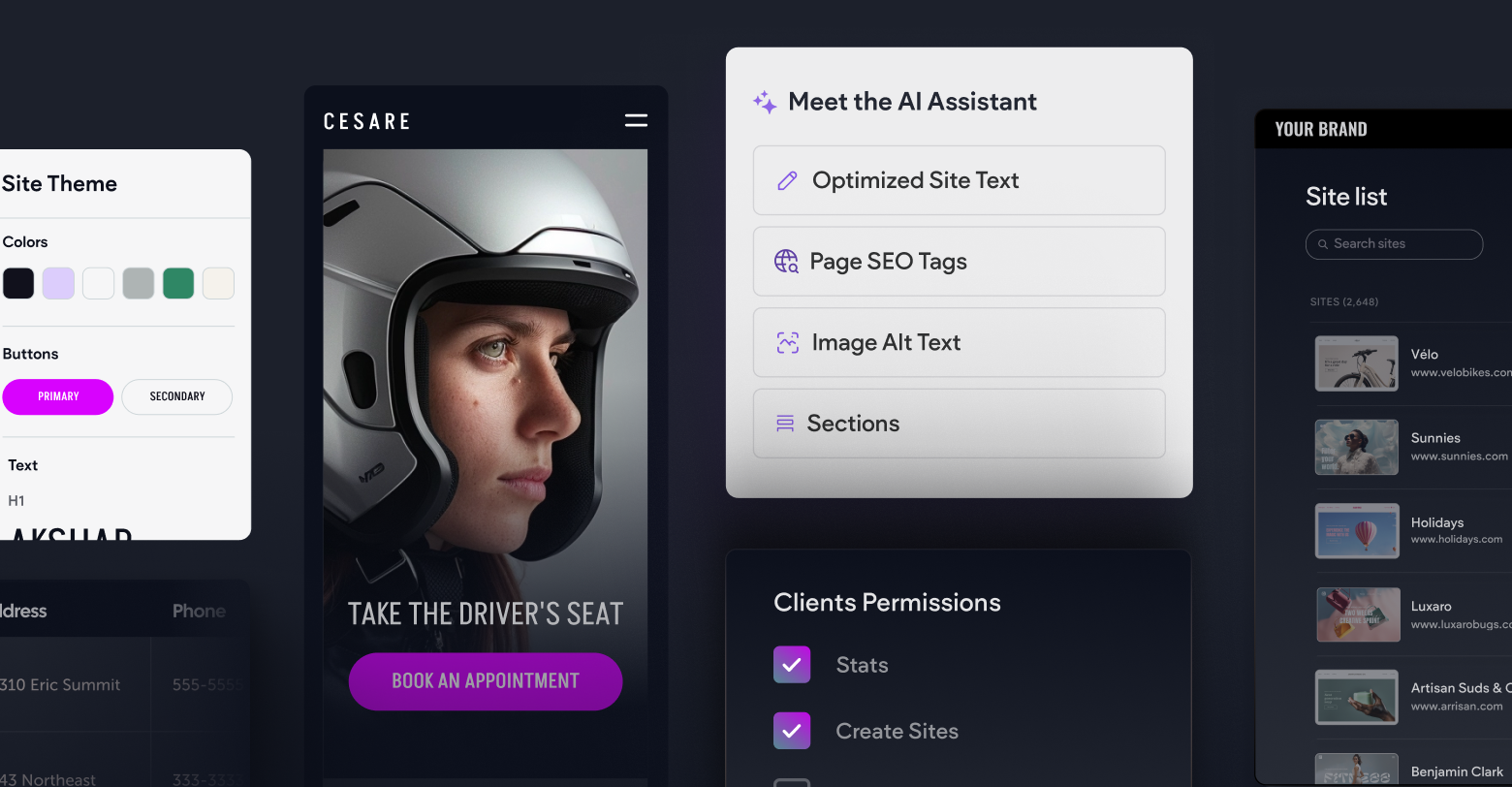Click the sparkle AI Assistant icon
The height and width of the screenshot is (787, 1512).
pos(765,103)
